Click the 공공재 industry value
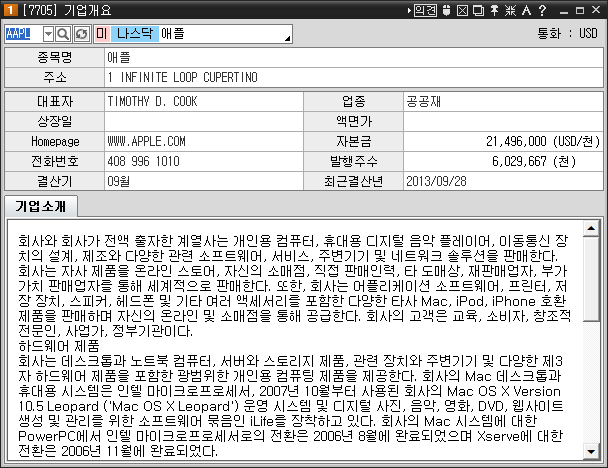608x468 pixels. [423, 102]
